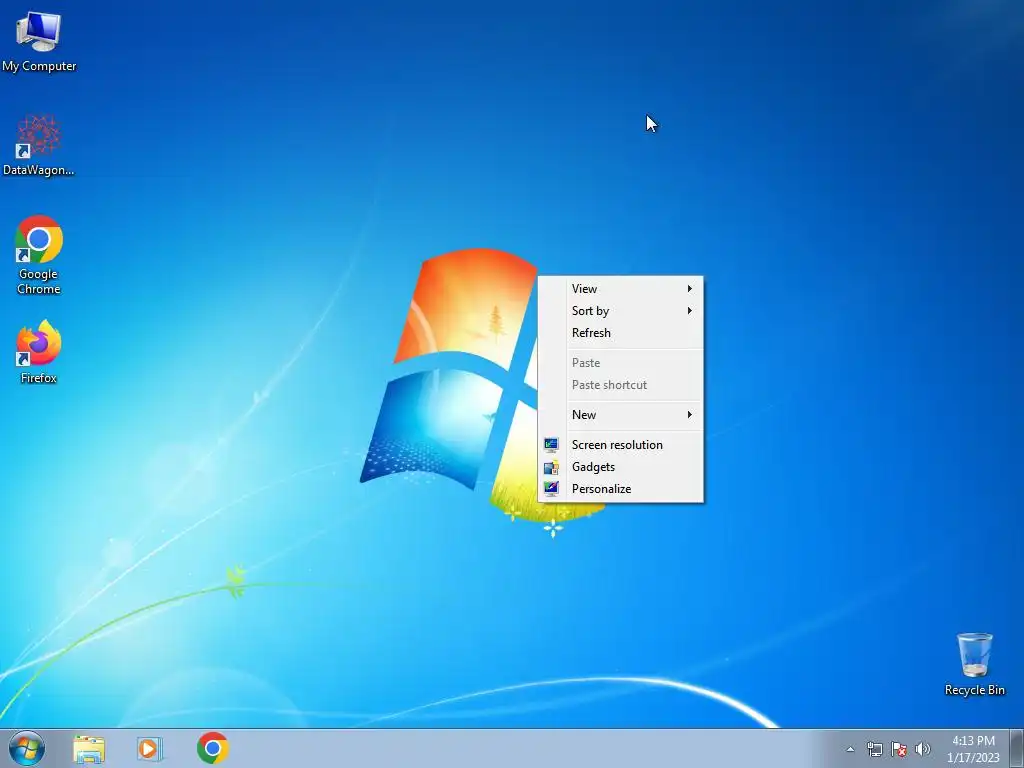Image resolution: width=1024 pixels, height=768 pixels.
Task: Click the arrow beside Sort by
Action: [x=690, y=311]
